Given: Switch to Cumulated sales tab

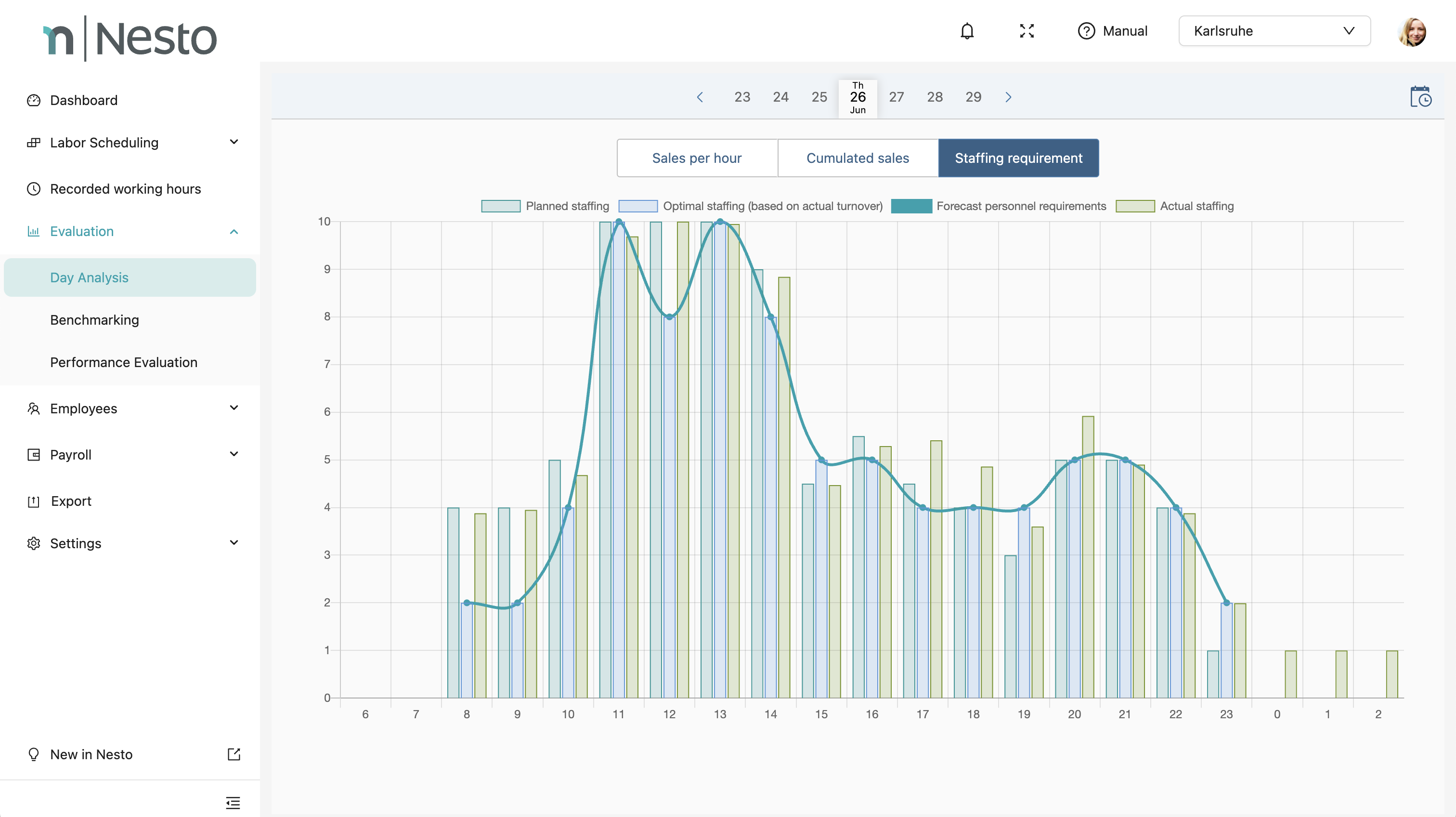Looking at the screenshot, I should tap(858, 158).
